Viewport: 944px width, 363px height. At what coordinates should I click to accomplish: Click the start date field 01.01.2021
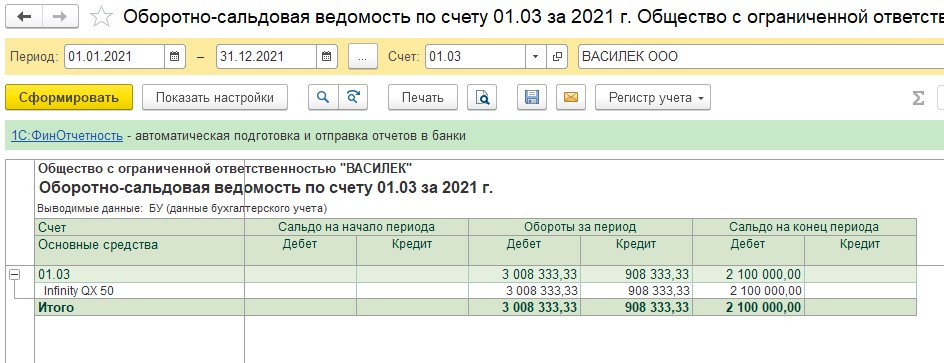[114, 57]
